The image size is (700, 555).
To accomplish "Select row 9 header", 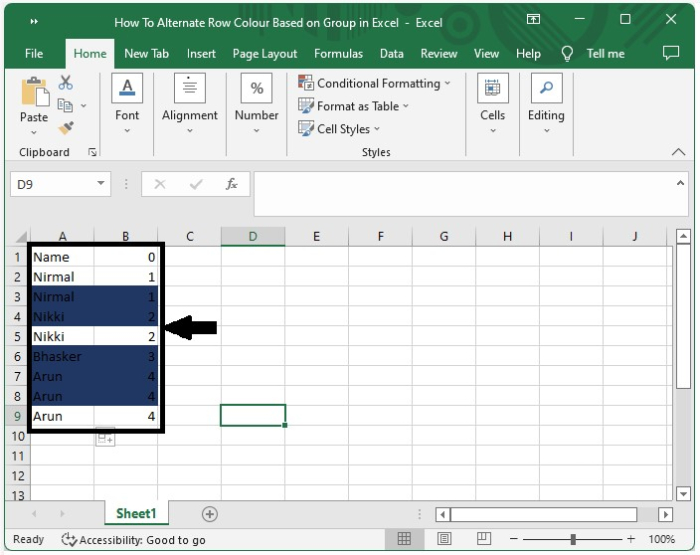I will tap(17, 416).
